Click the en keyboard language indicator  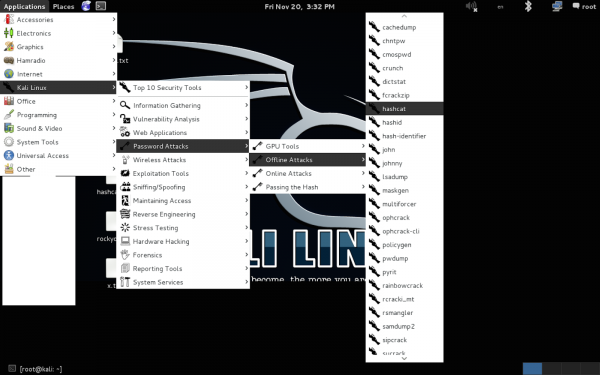[500, 7]
